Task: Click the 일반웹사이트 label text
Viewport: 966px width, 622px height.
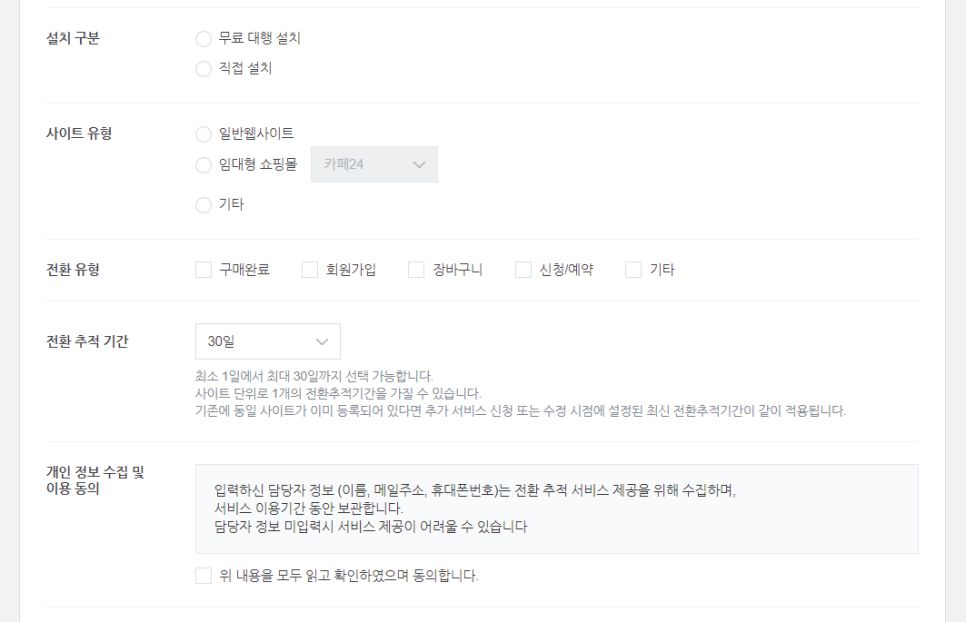Action: tap(256, 134)
